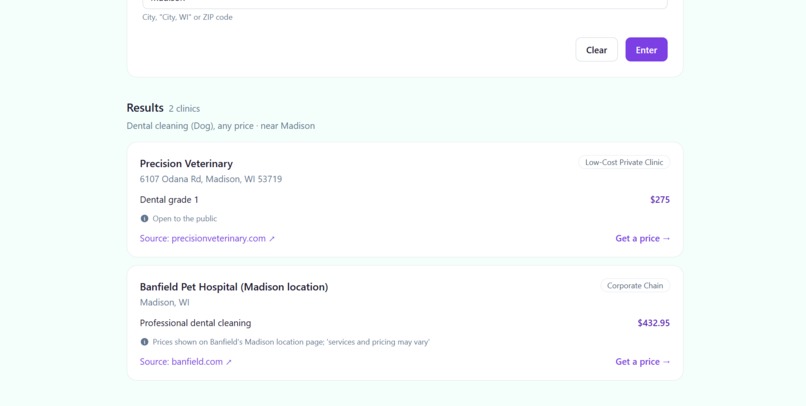Click the $275 price
The image size is (806, 406).
point(660,199)
